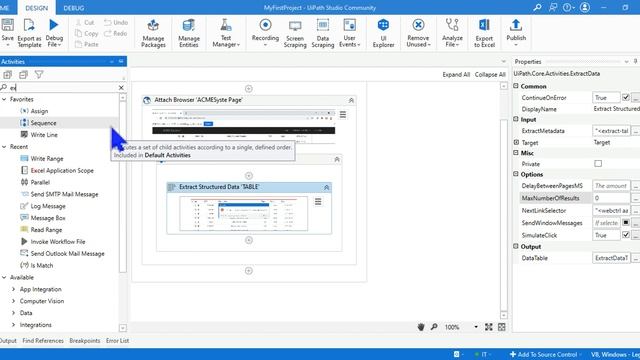
Task: Click the Undo button in the ribbon
Action: pos(116,22)
